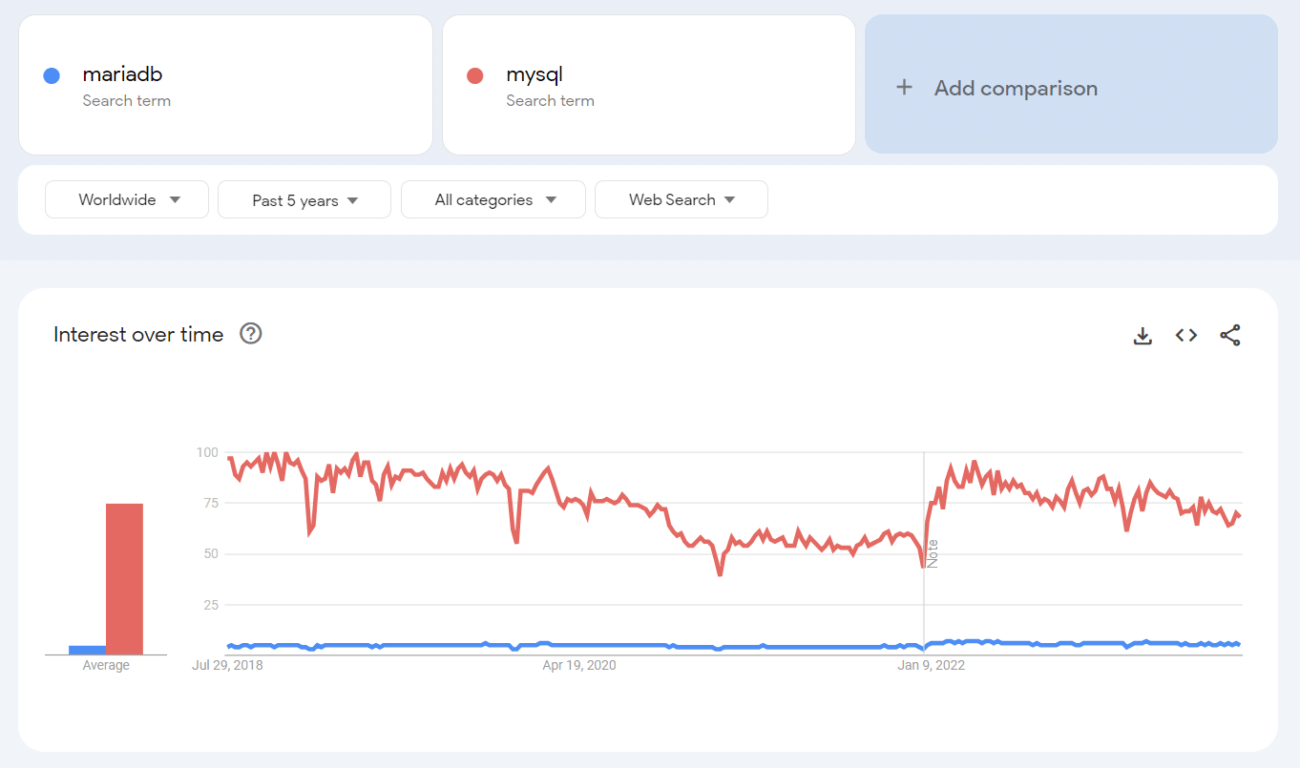Expand the All categories dropdown

(493, 199)
